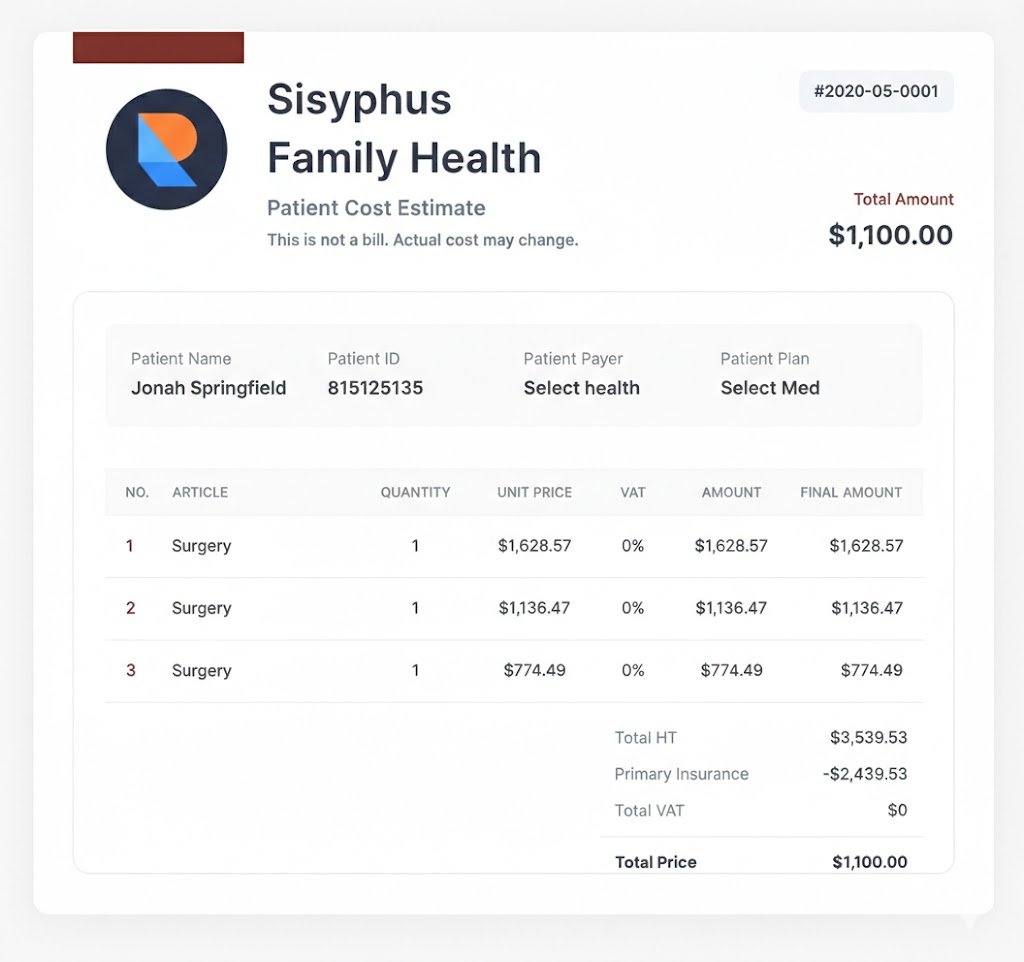The height and width of the screenshot is (962, 1024).
Task: Open the Select Med plan value
Action: click(x=769, y=388)
